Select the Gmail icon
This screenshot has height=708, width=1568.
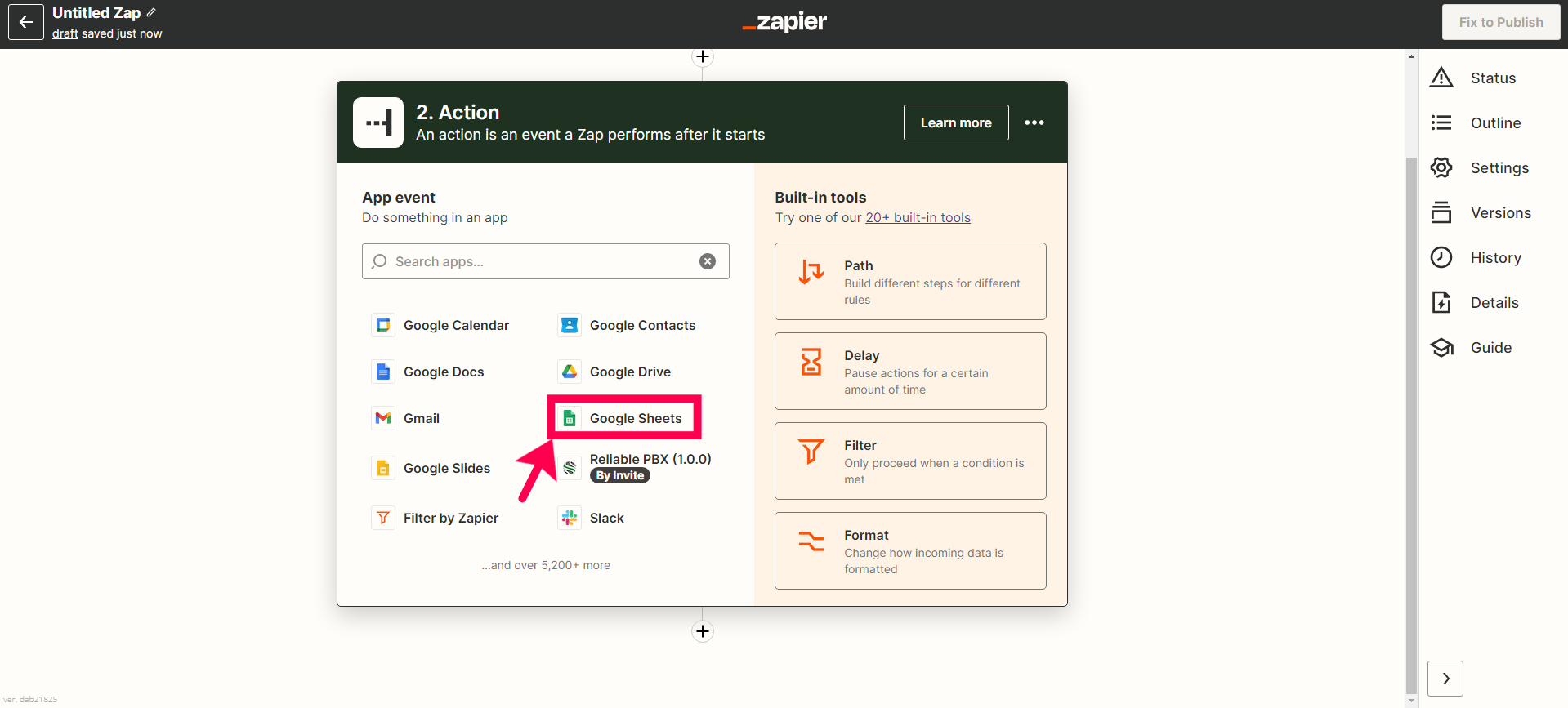(383, 418)
